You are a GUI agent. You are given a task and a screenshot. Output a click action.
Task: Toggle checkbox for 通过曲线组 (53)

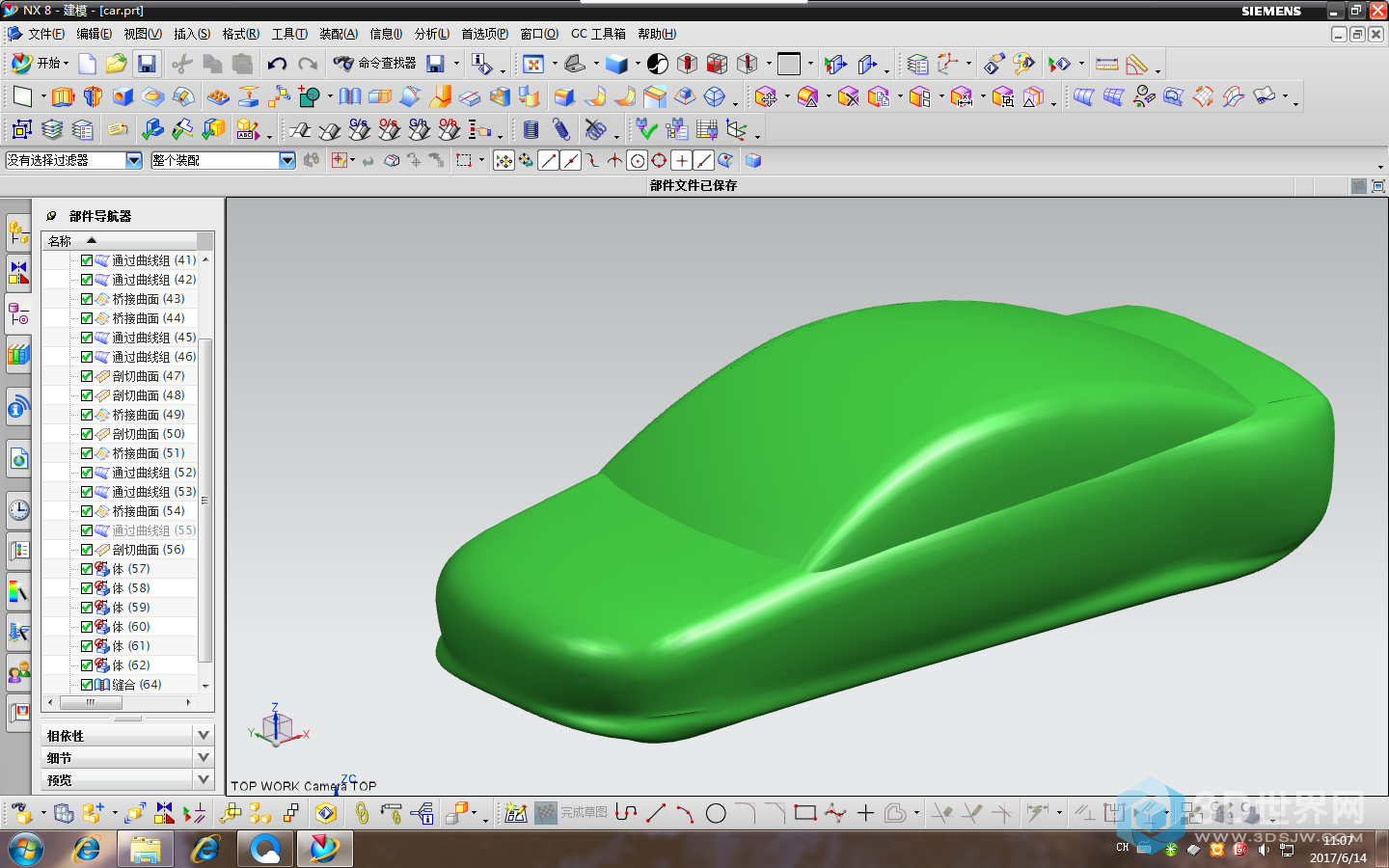tap(87, 492)
